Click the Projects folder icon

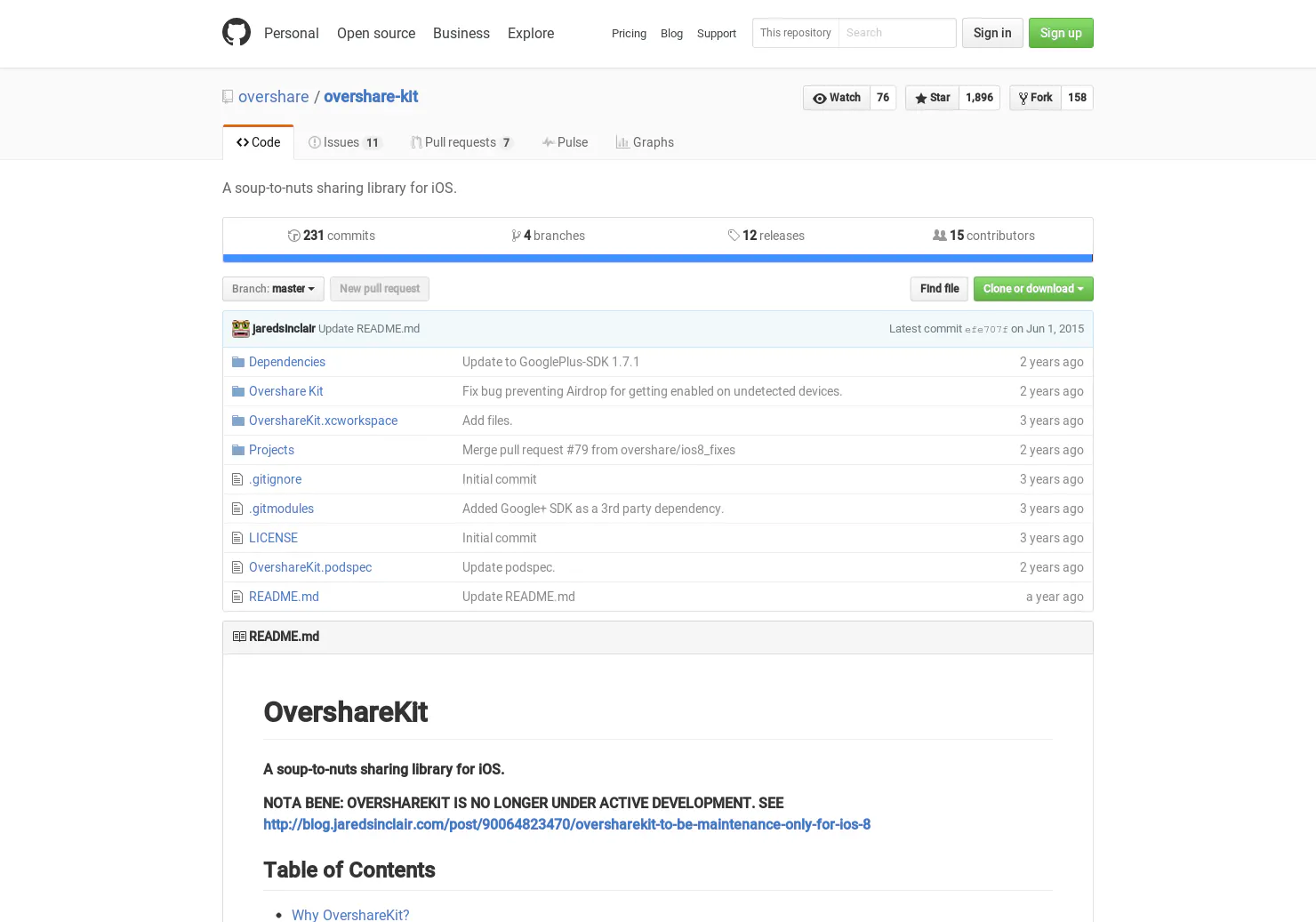click(x=238, y=450)
